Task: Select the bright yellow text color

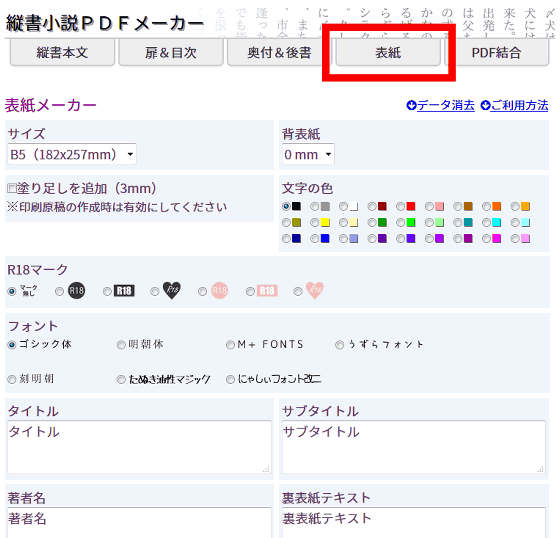Action: pos(315,223)
